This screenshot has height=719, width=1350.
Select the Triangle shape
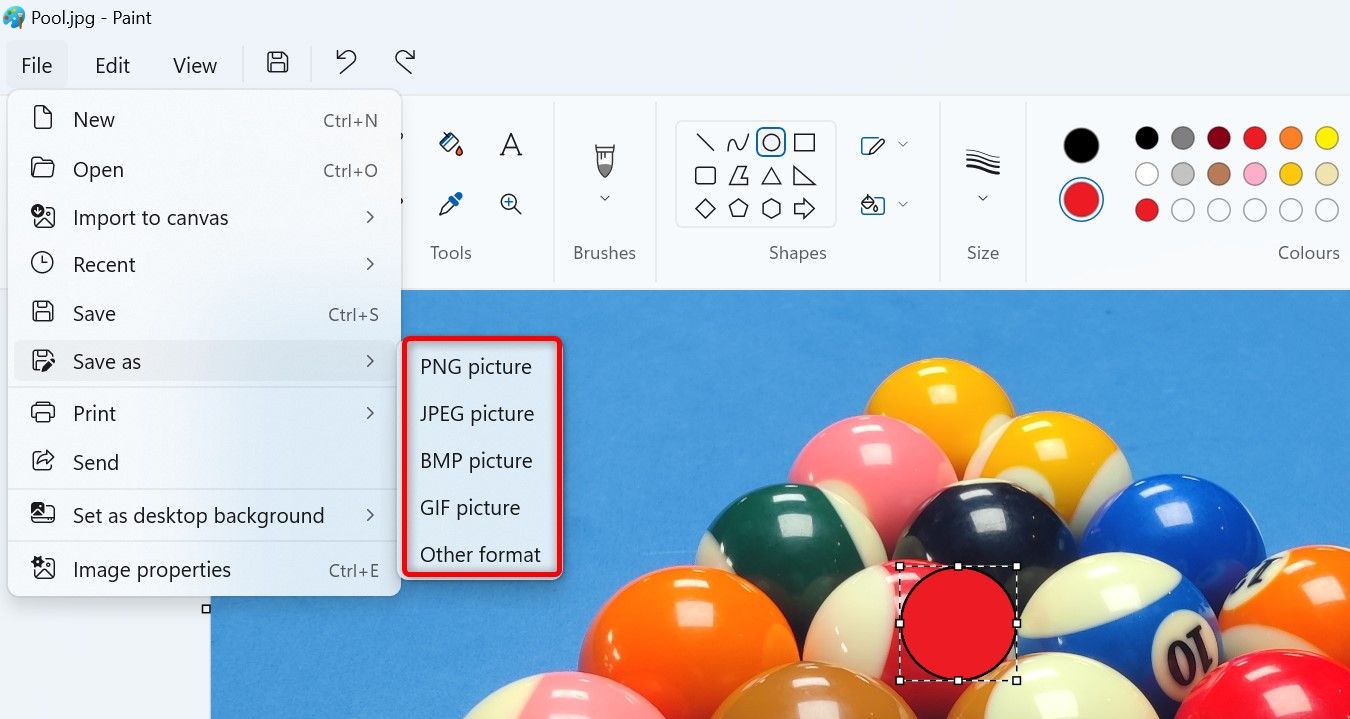771,176
